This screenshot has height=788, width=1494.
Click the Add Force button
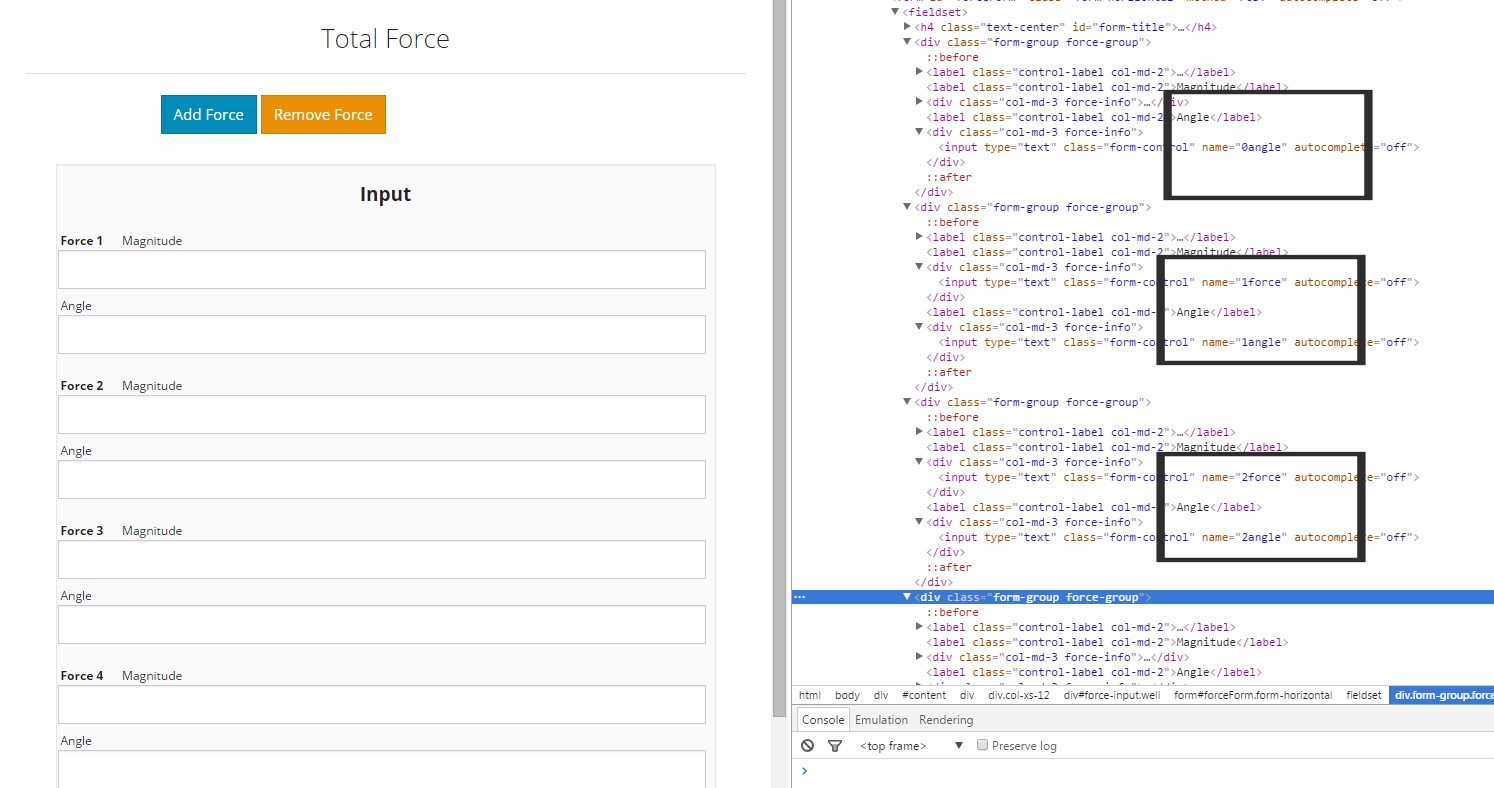click(209, 115)
